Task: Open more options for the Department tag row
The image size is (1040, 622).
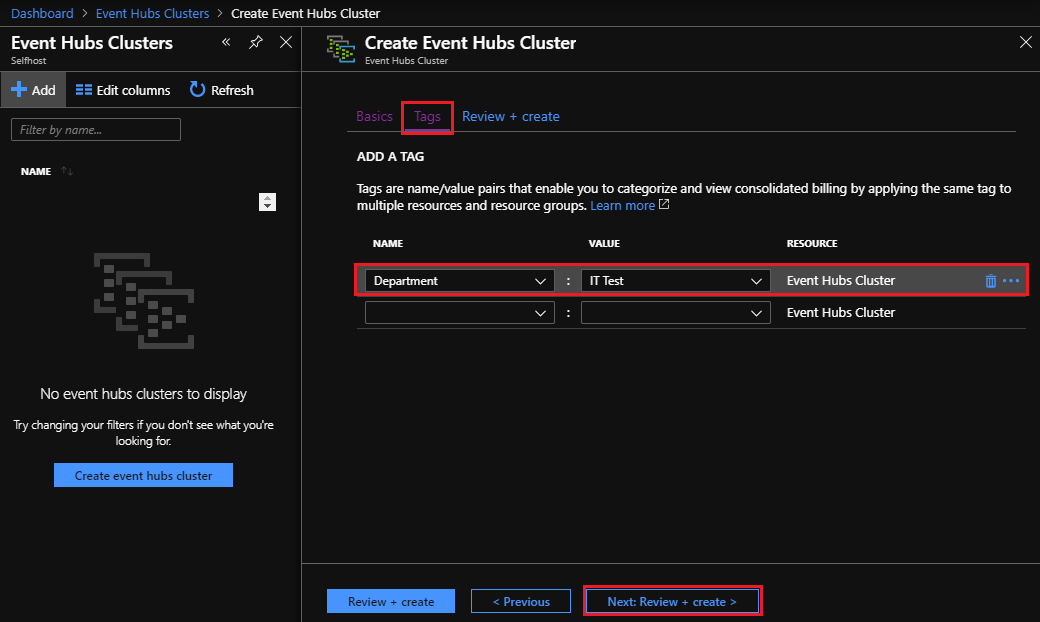Action: point(1010,281)
